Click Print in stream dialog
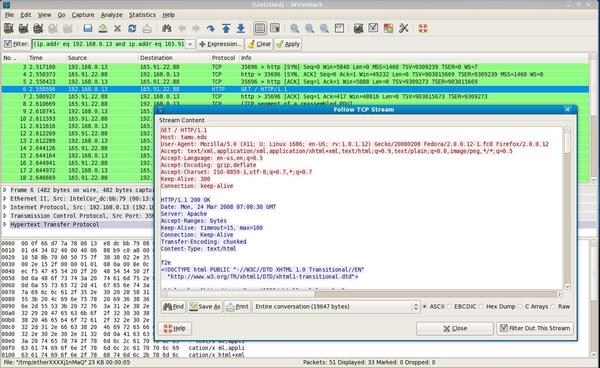The height and width of the screenshot is (368, 600). (x=237, y=307)
